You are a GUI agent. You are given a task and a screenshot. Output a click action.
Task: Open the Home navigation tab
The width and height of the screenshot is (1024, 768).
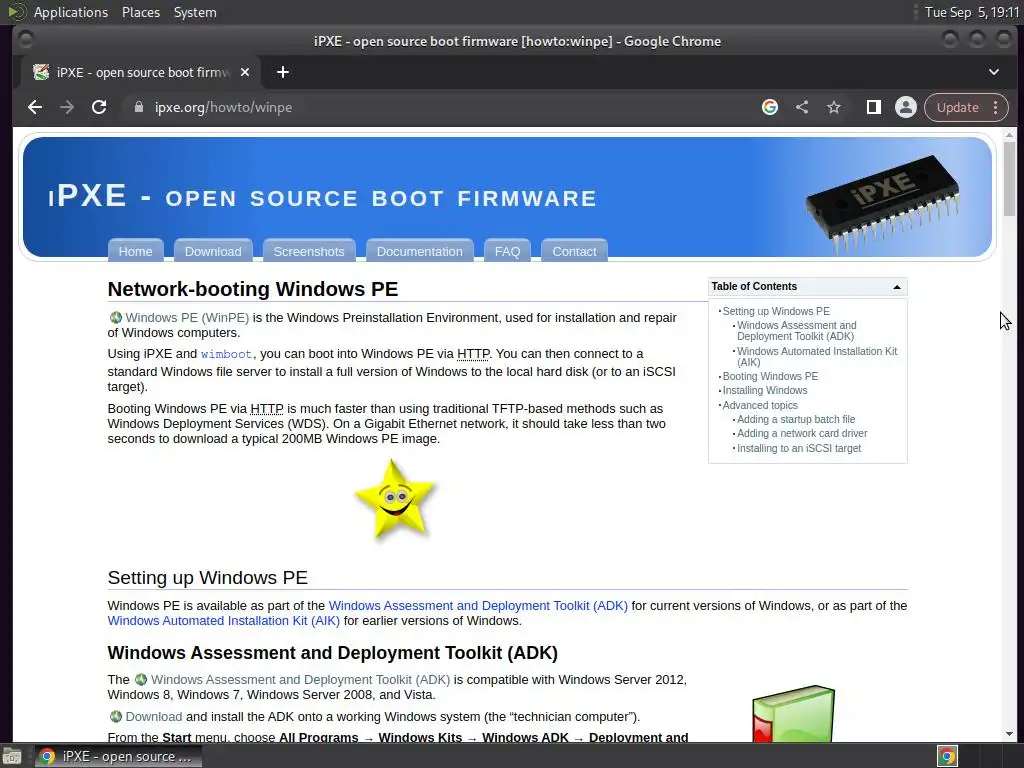point(135,251)
